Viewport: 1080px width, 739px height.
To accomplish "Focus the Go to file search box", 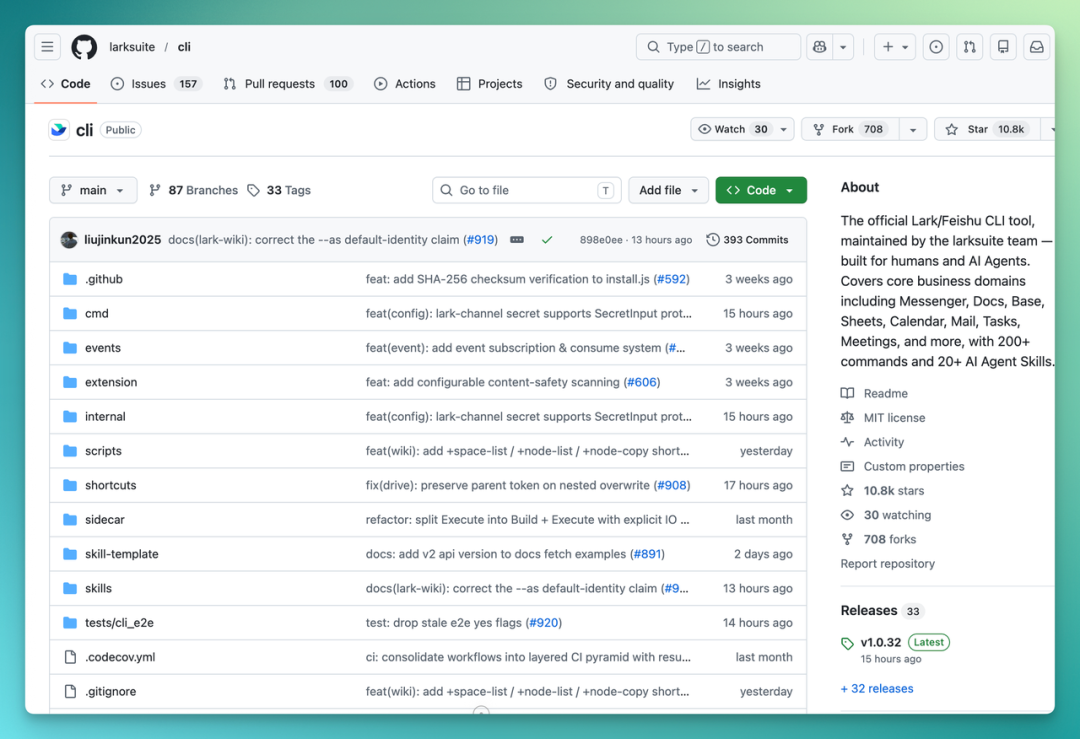I will point(526,190).
